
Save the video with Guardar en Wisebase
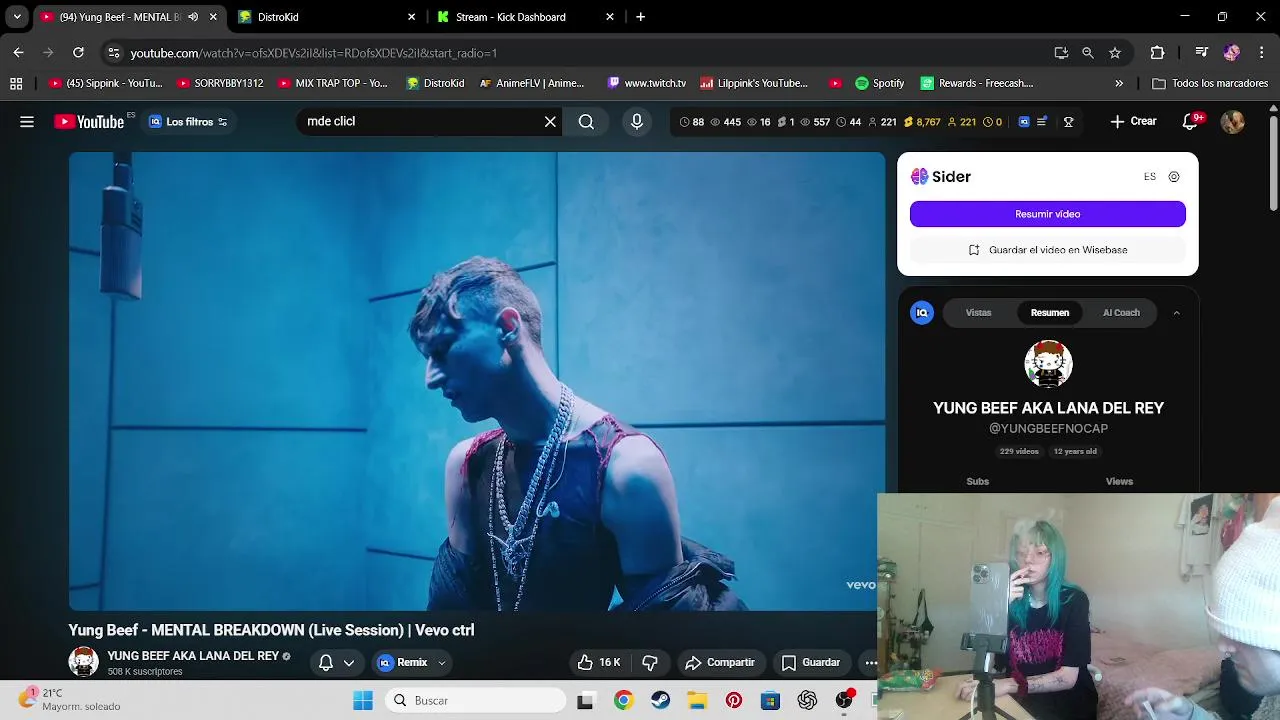(x=1047, y=250)
